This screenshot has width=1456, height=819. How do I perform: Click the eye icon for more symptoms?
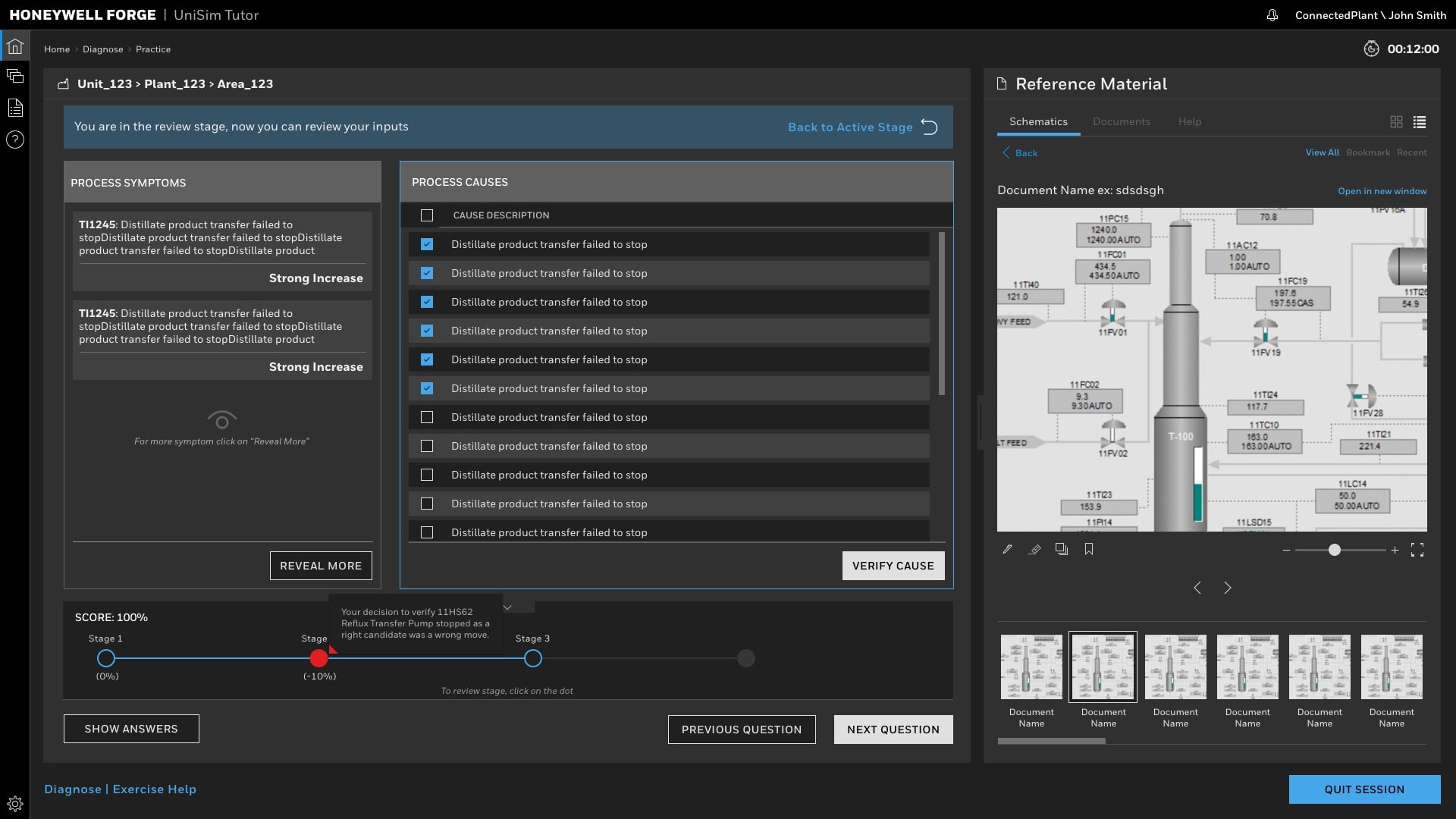coord(221,419)
